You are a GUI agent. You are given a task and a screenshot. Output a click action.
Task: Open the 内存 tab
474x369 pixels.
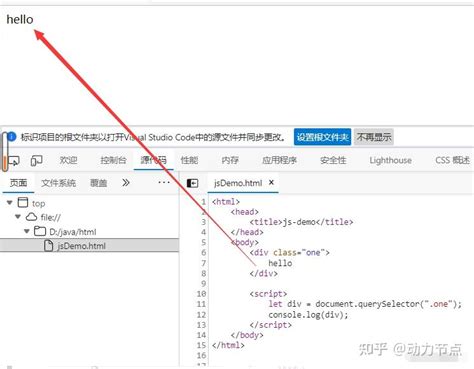click(x=230, y=160)
